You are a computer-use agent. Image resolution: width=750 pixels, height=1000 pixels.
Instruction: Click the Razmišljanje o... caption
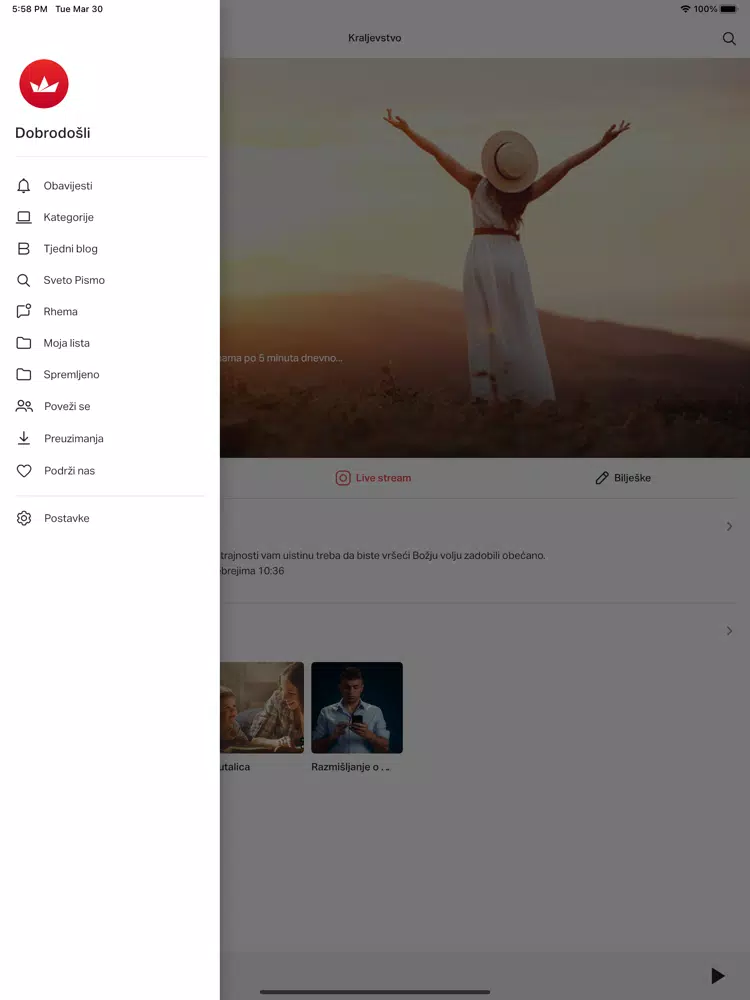click(350, 767)
